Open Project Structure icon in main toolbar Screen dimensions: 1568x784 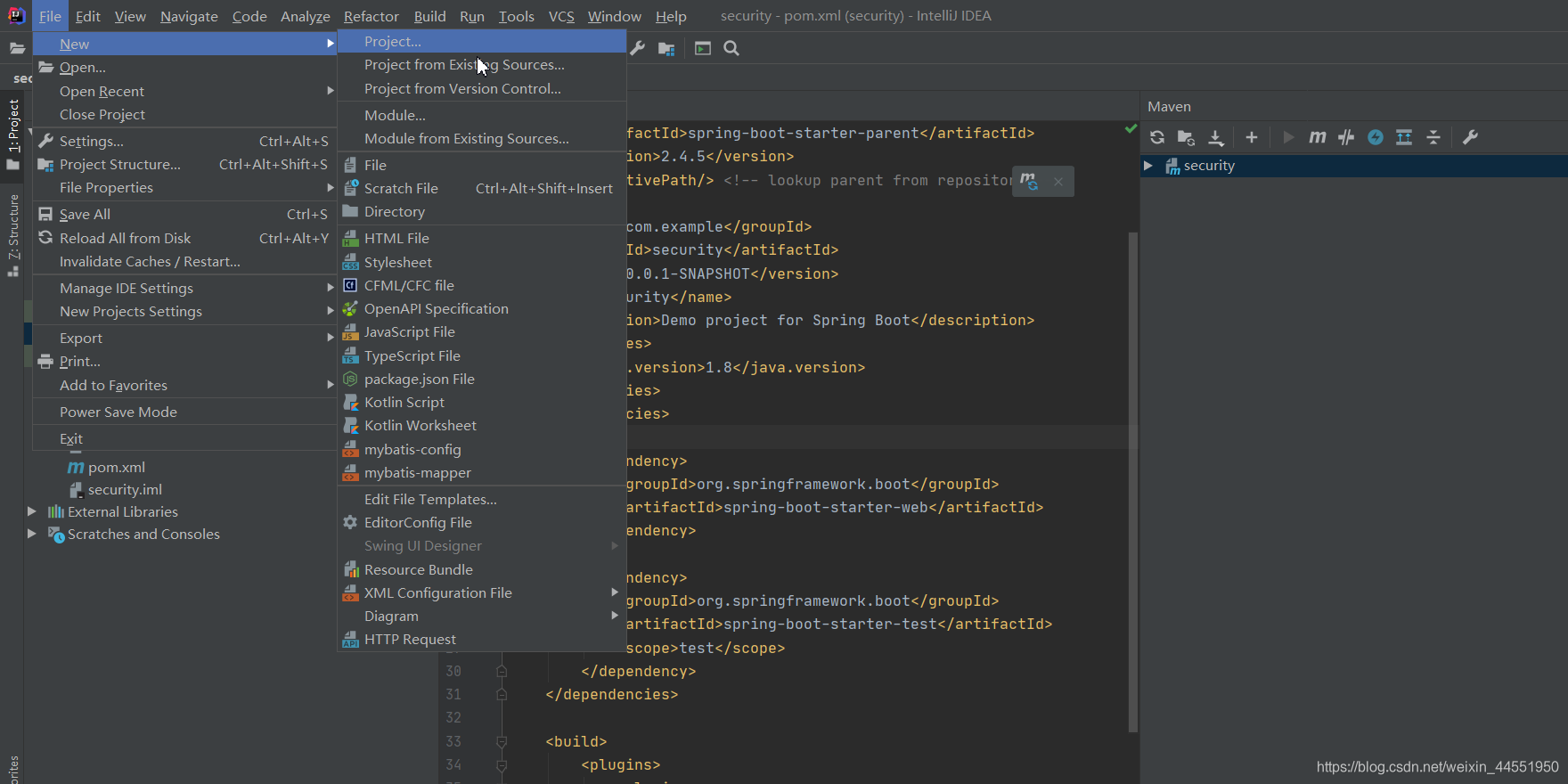tap(666, 48)
